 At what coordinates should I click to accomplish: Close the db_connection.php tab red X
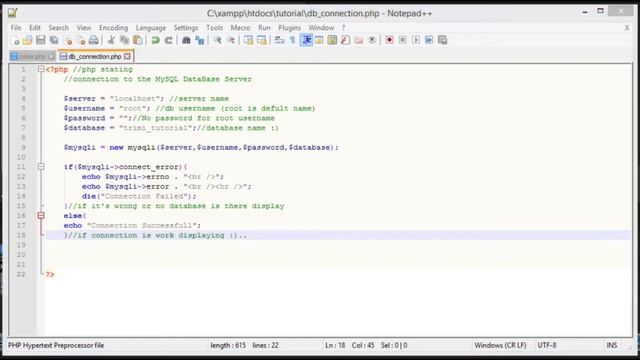tap(127, 56)
